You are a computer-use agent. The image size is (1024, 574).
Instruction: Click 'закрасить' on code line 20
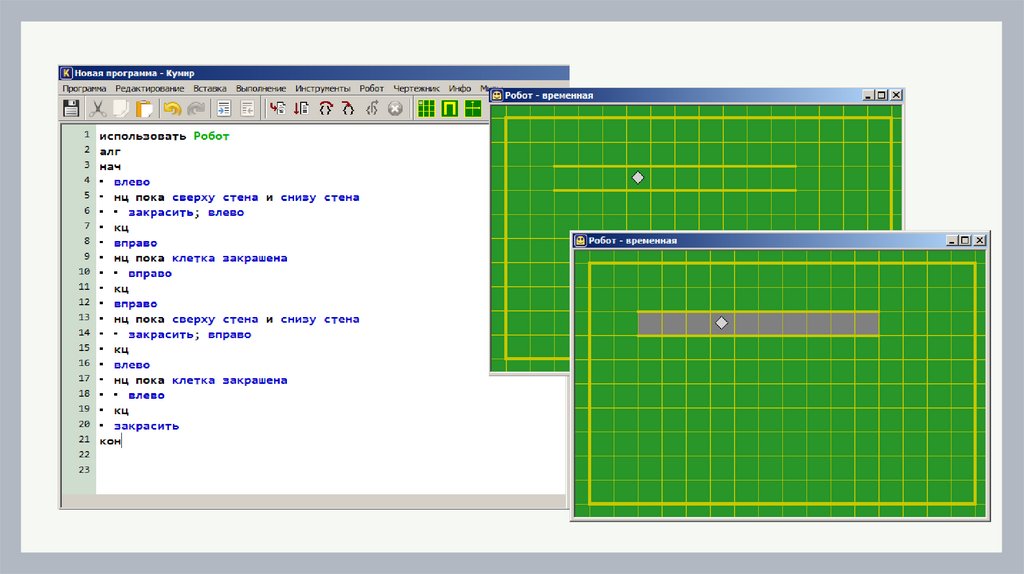click(146, 426)
